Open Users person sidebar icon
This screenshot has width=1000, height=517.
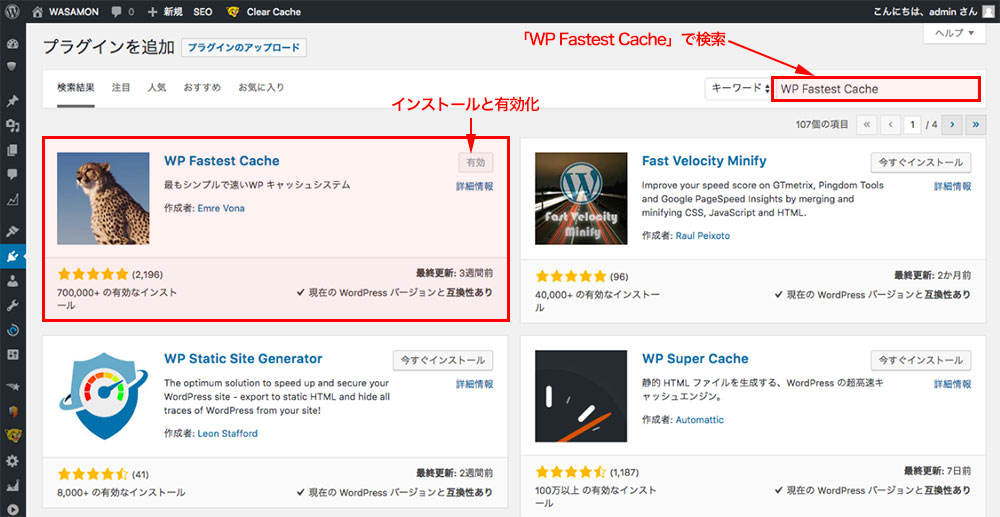13,281
